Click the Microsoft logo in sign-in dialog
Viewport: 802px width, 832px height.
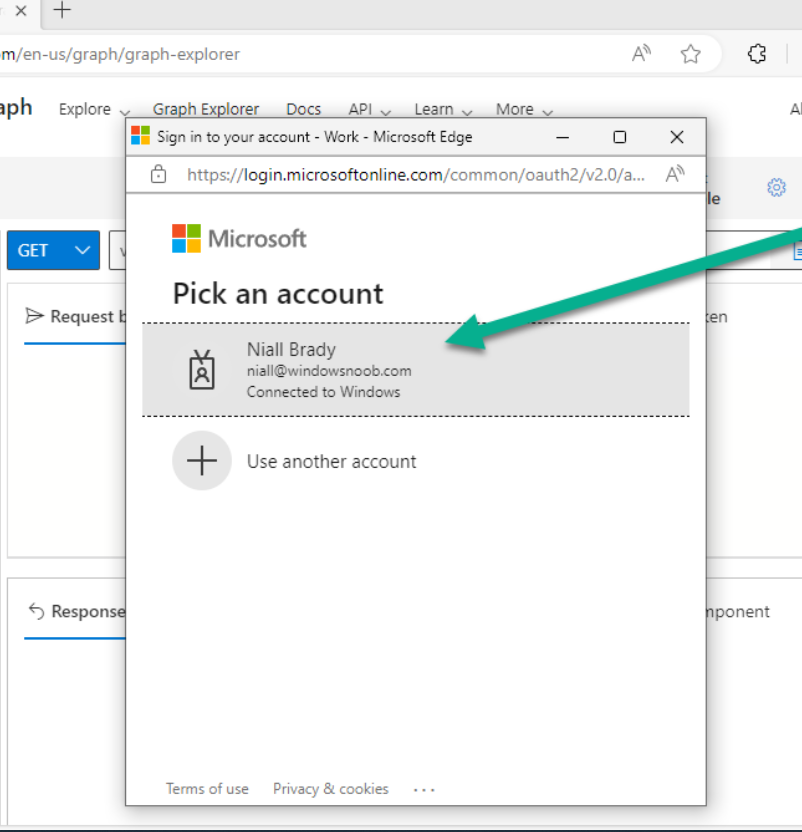coord(239,239)
